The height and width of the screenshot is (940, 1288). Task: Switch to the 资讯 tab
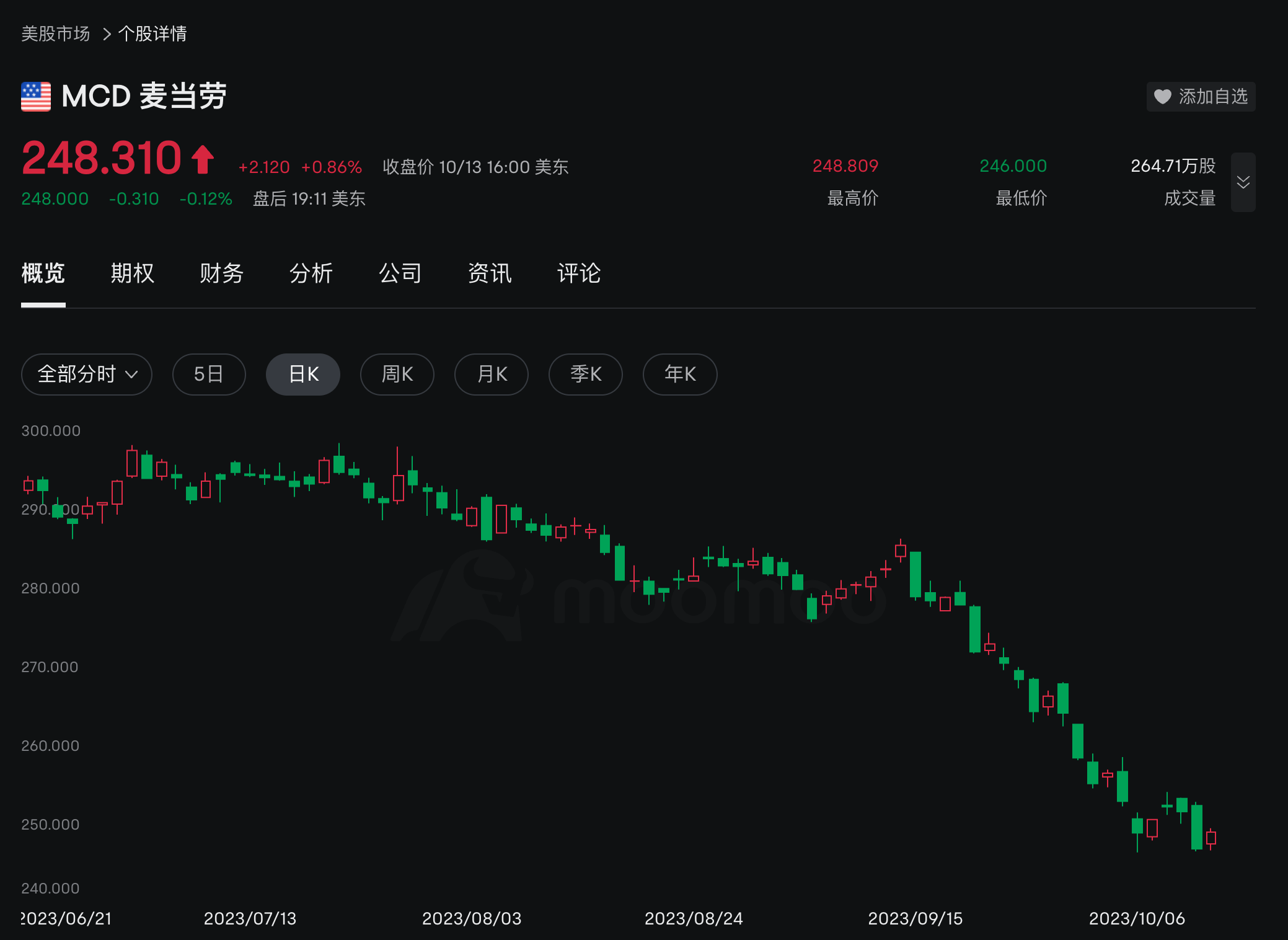coord(489,273)
